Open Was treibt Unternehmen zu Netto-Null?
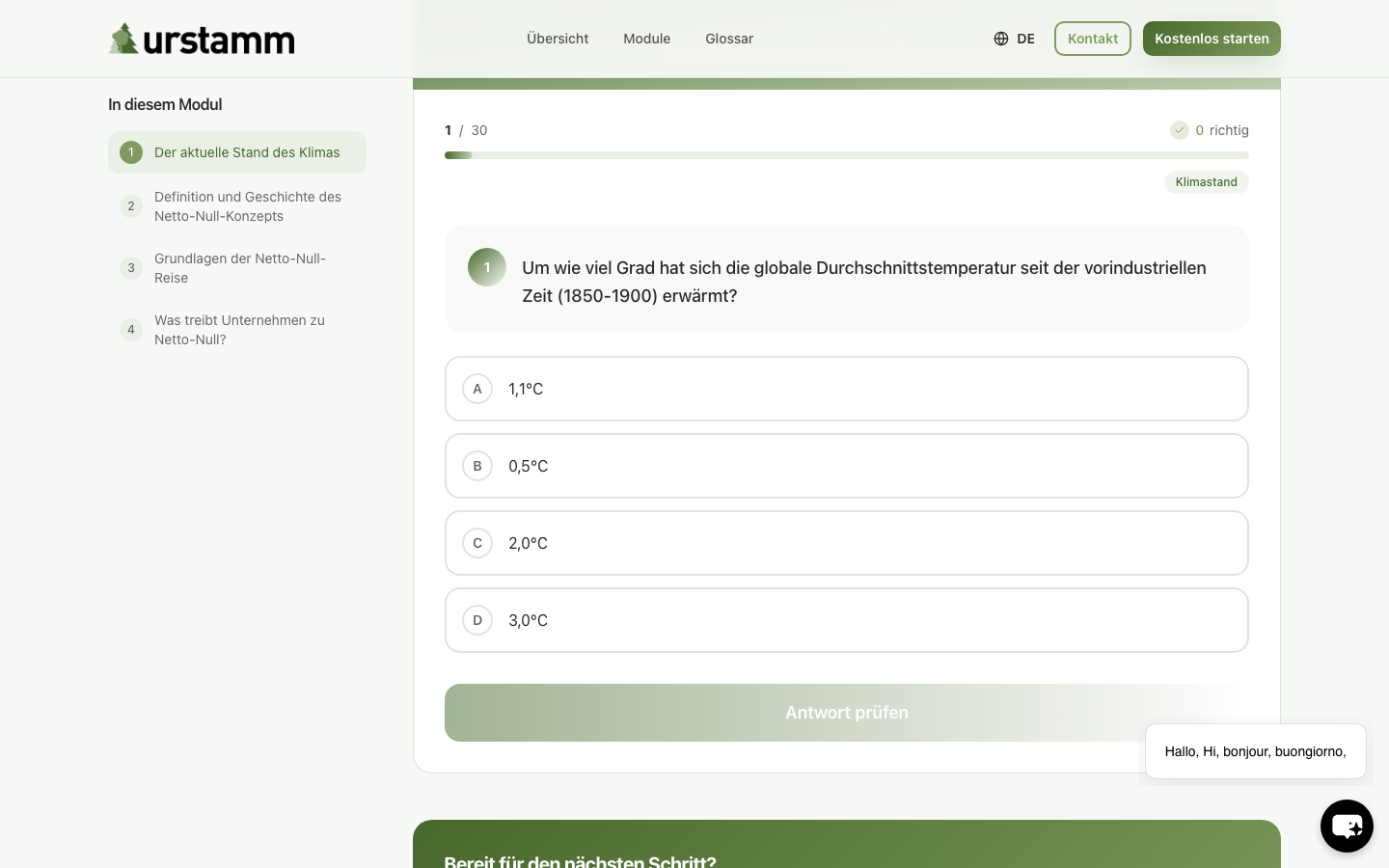This screenshot has height=868, width=1389. (237, 330)
